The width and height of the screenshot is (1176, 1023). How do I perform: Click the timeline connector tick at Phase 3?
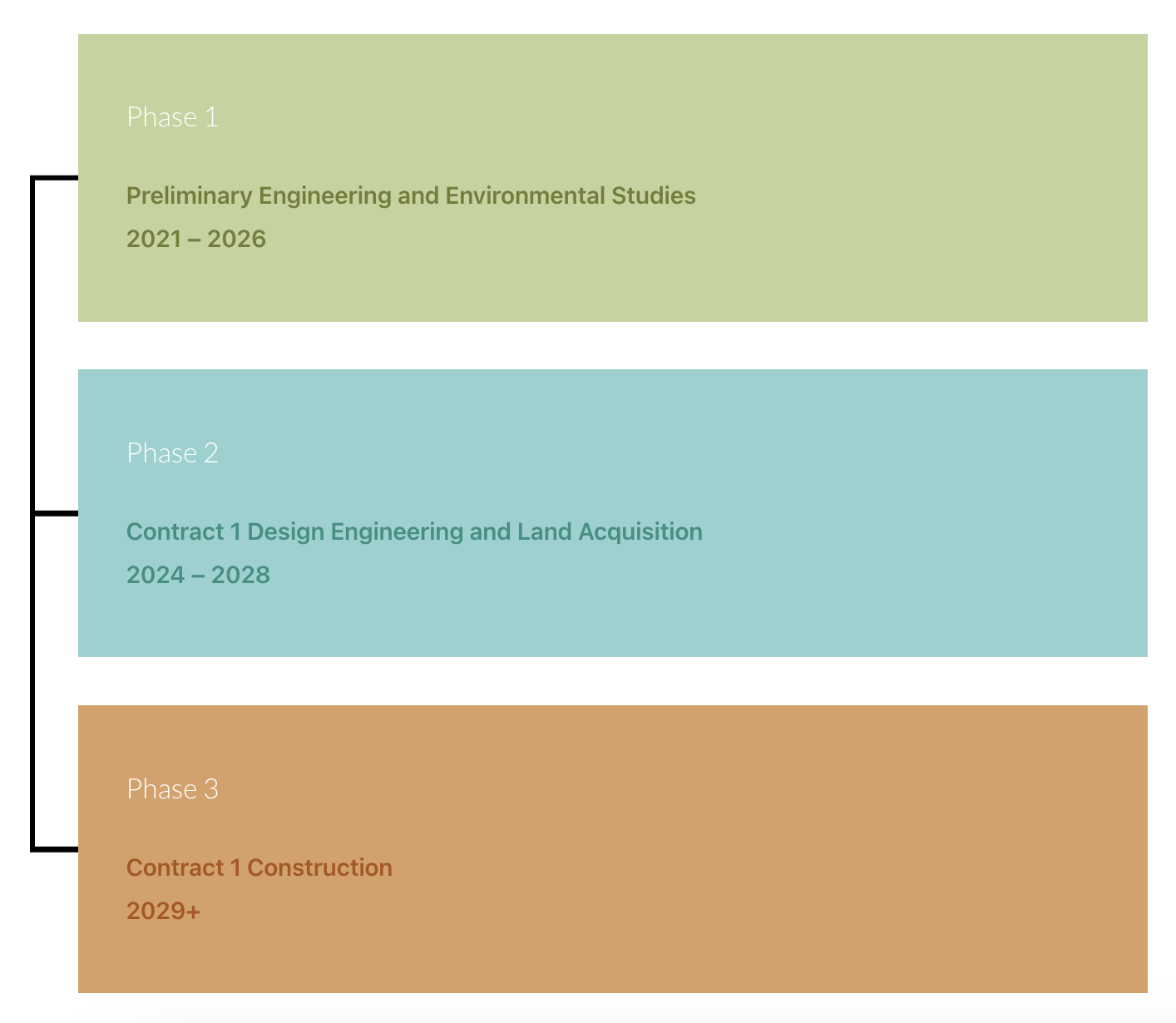(57, 849)
